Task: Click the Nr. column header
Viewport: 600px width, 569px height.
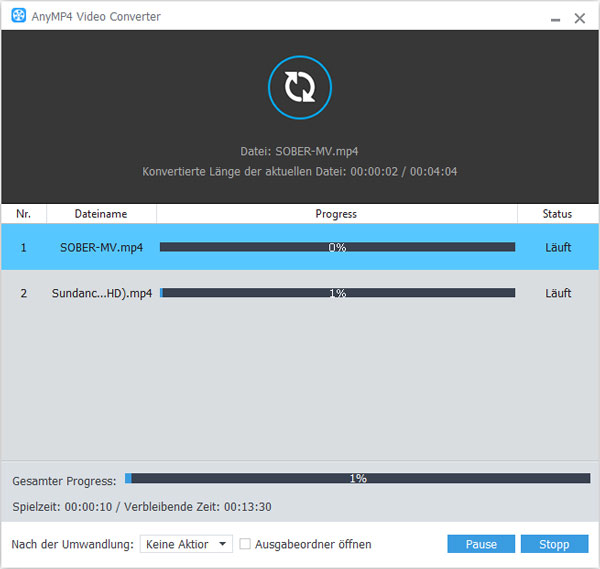Action: (x=23, y=214)
